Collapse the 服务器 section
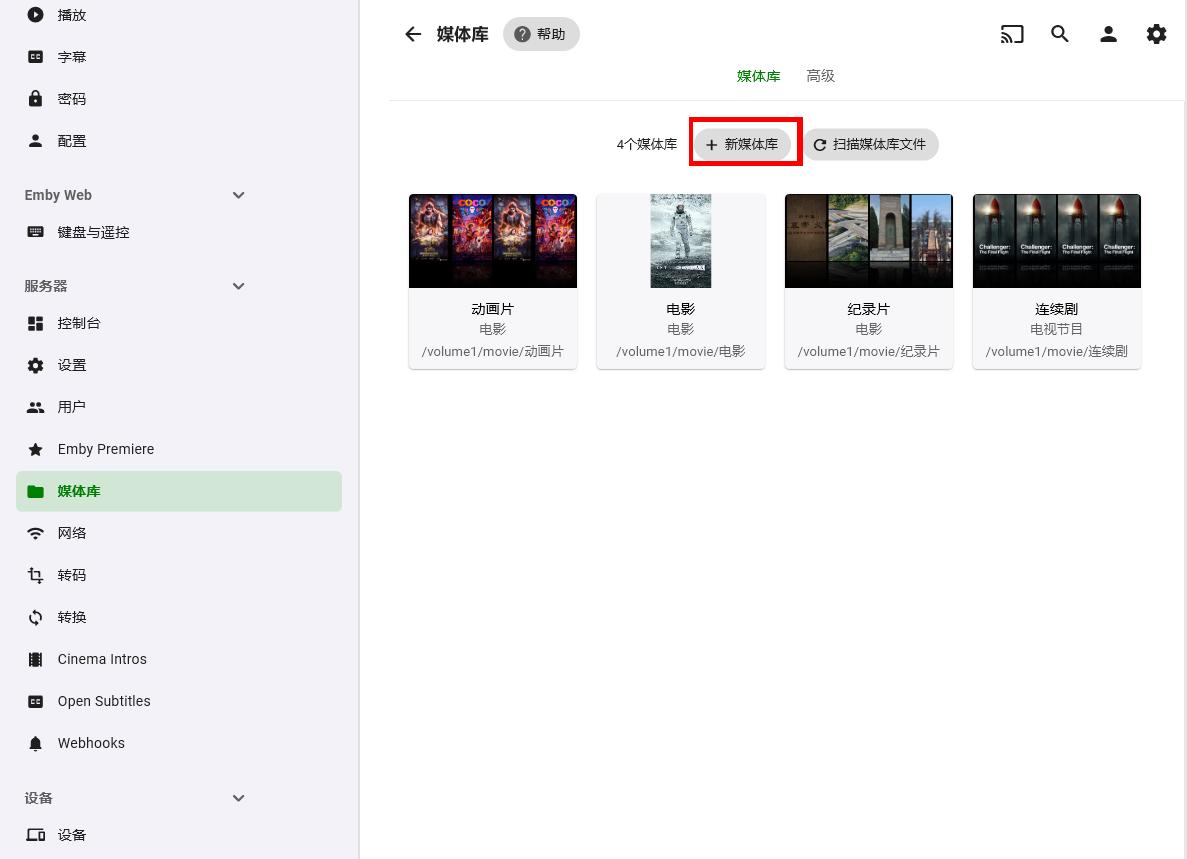1187x859 pixels. [238, 286]
